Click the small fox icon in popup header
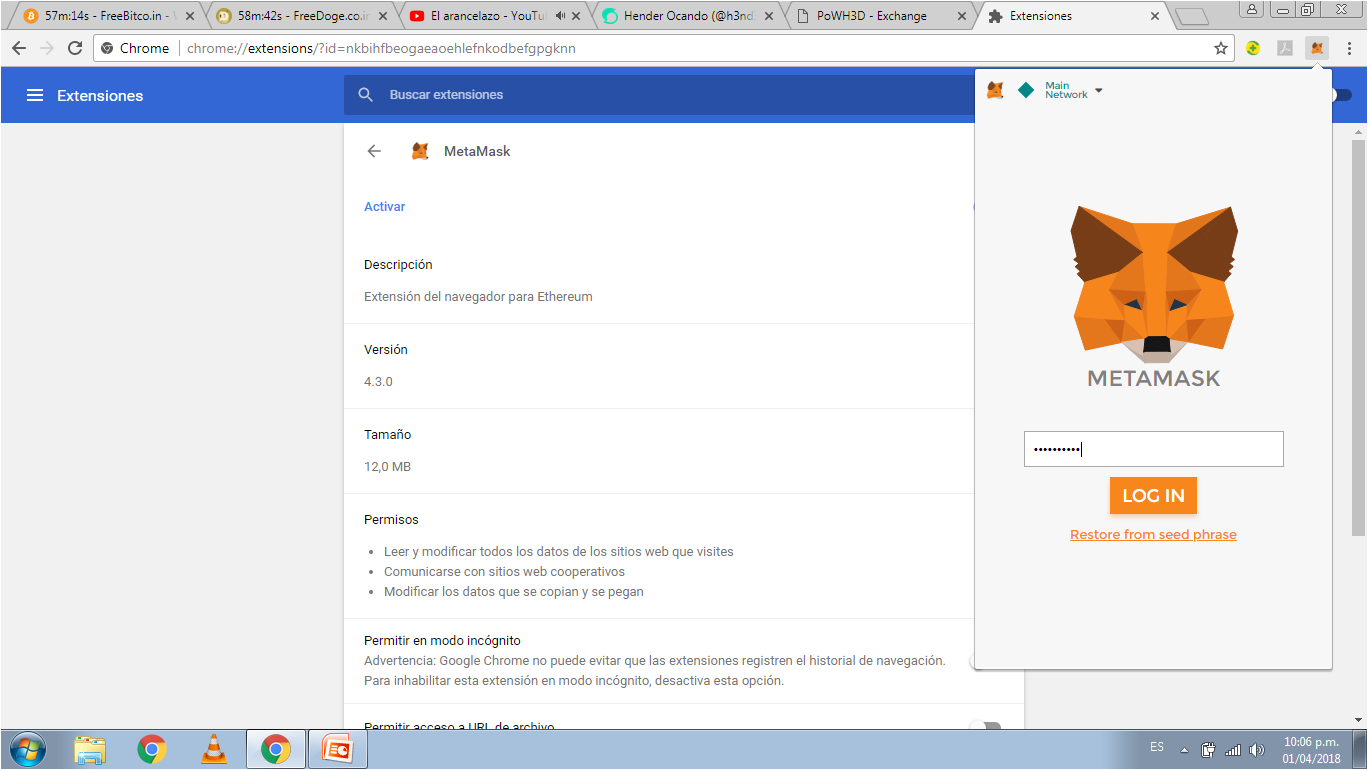 point(995,91)
